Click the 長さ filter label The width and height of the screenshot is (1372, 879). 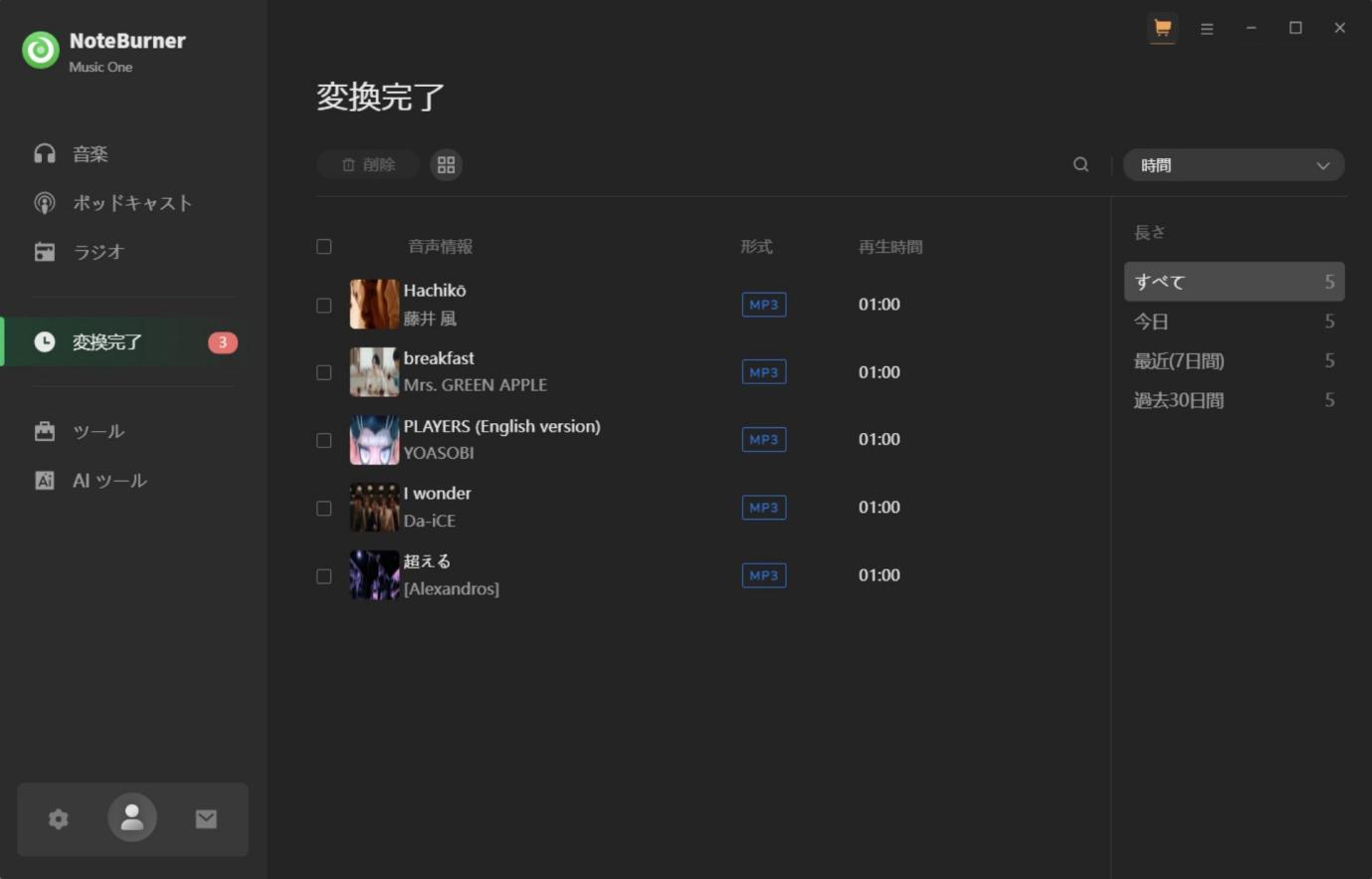tap(1150, 232)
